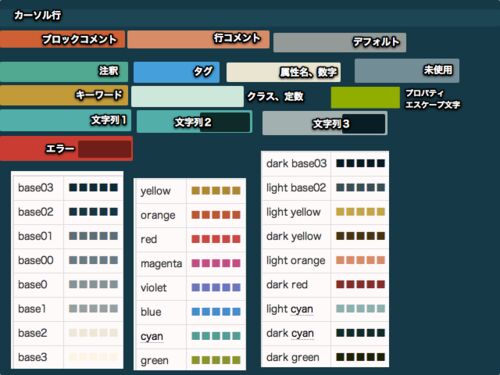Select the light base02 row label
The width and height of the screenshot is (500, 375).
[296, 188]
